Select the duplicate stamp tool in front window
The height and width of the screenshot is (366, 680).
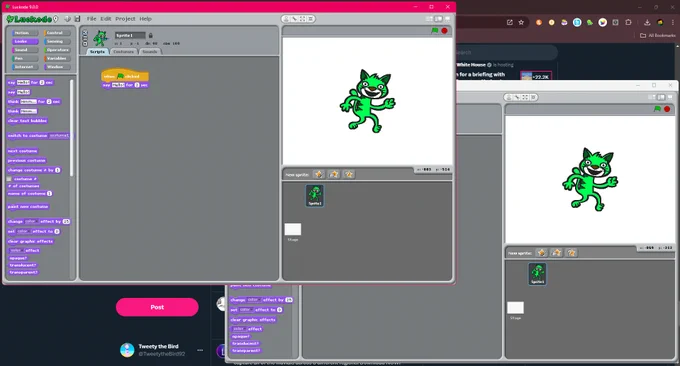point(286,19)
